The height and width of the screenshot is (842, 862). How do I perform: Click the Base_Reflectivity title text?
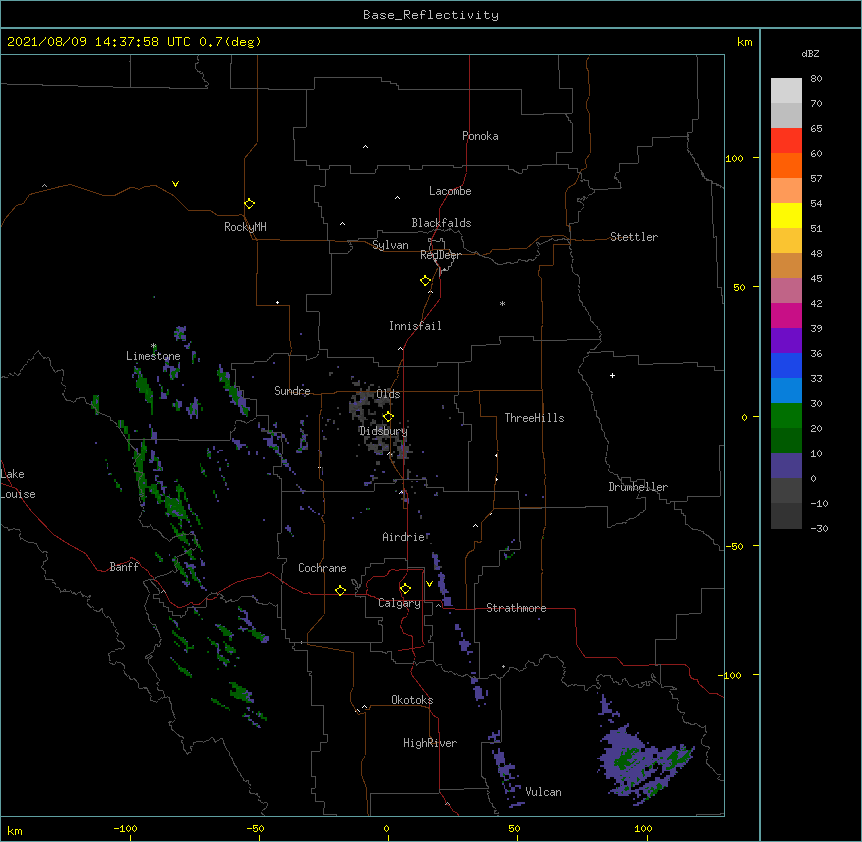[431, 15]
